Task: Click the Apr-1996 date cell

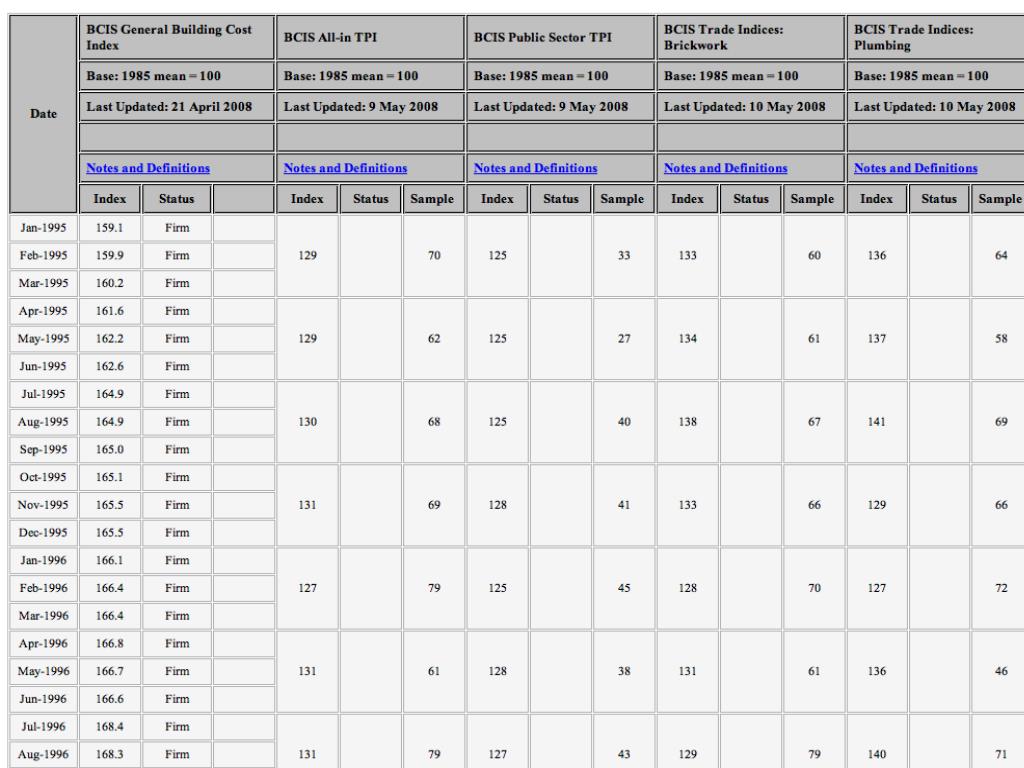Action: 43,643
